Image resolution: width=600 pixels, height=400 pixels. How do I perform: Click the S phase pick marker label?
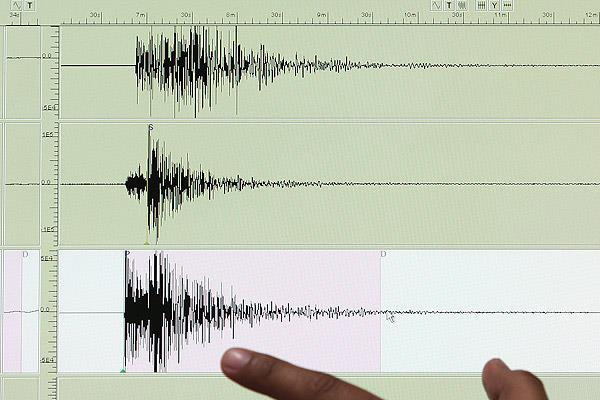(151, 127)
